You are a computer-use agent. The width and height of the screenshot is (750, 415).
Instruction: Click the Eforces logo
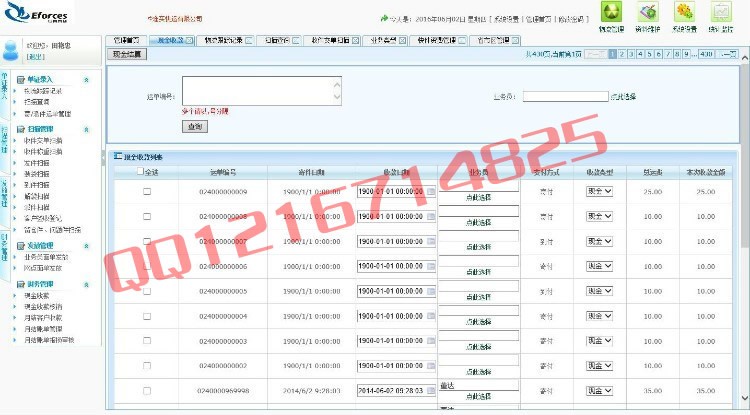(37, 12)
